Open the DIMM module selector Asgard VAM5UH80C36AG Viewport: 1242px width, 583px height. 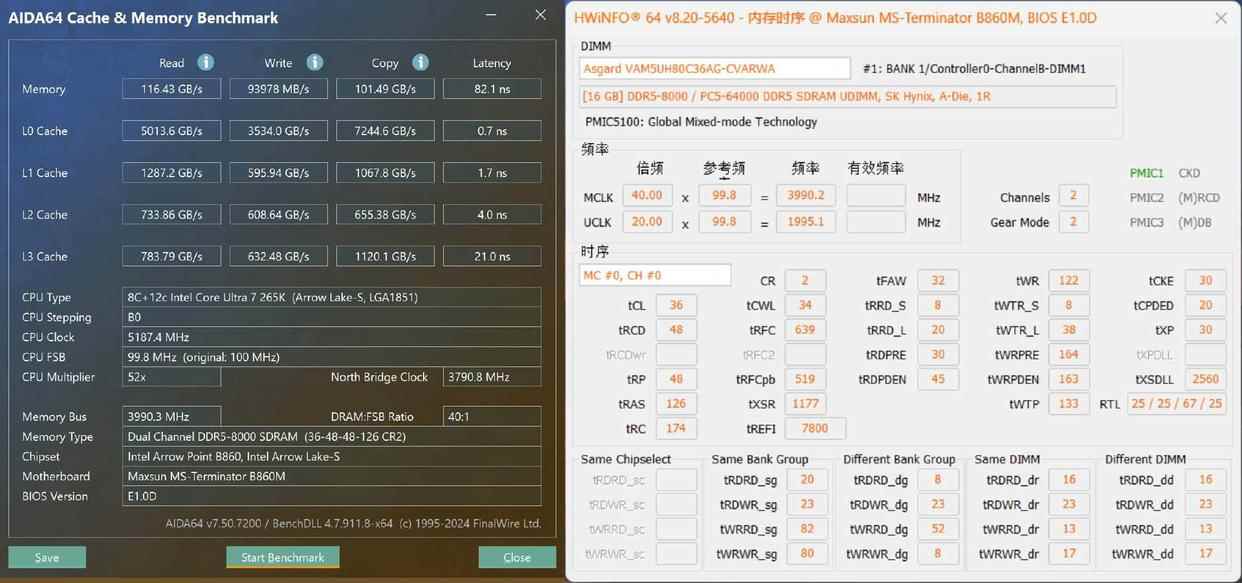coord(715,68)
